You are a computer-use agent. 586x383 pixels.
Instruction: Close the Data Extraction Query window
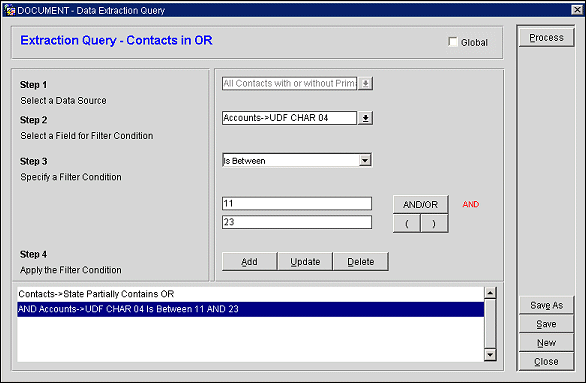point(577,10)
